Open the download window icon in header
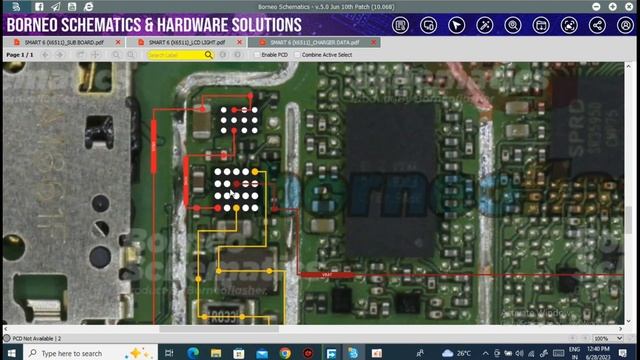Image resolution: width=640 pixels, height=360 pixels. (541, 25)
